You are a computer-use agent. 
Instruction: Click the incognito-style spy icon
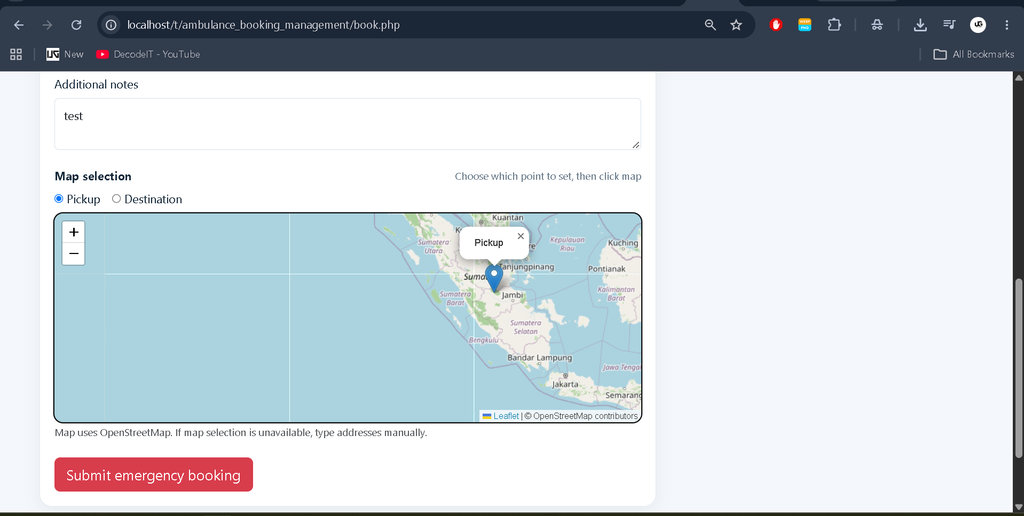pyautogui.click(x=877, y=25)
